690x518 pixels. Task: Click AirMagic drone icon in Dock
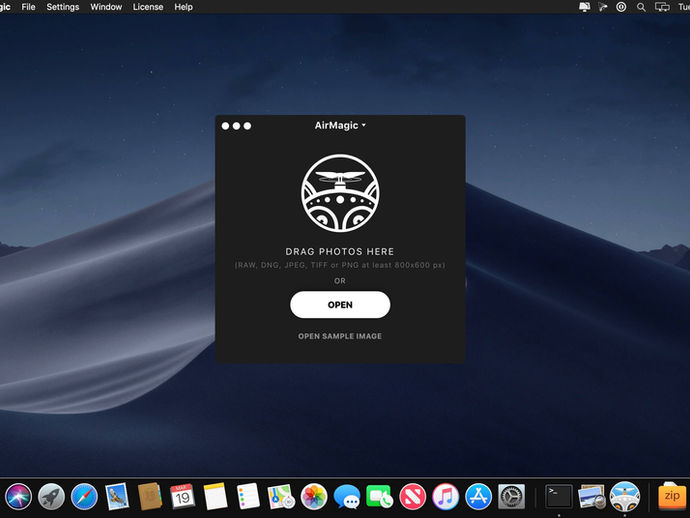click(624, 496)
